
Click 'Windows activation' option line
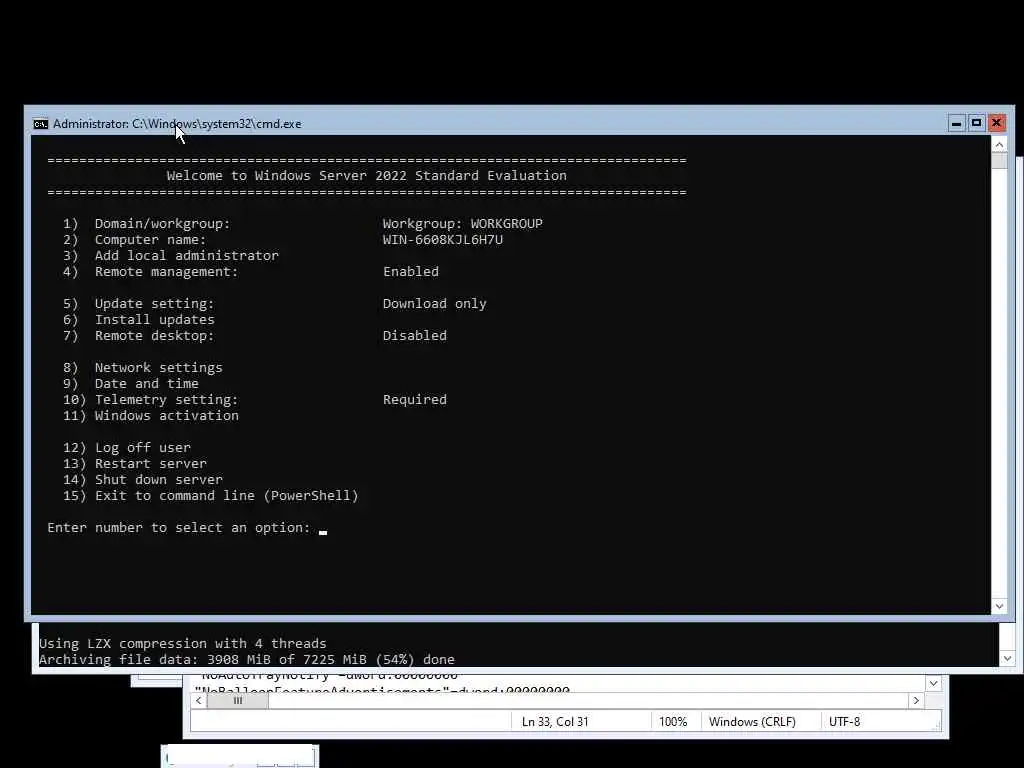[x=151, y=416]
